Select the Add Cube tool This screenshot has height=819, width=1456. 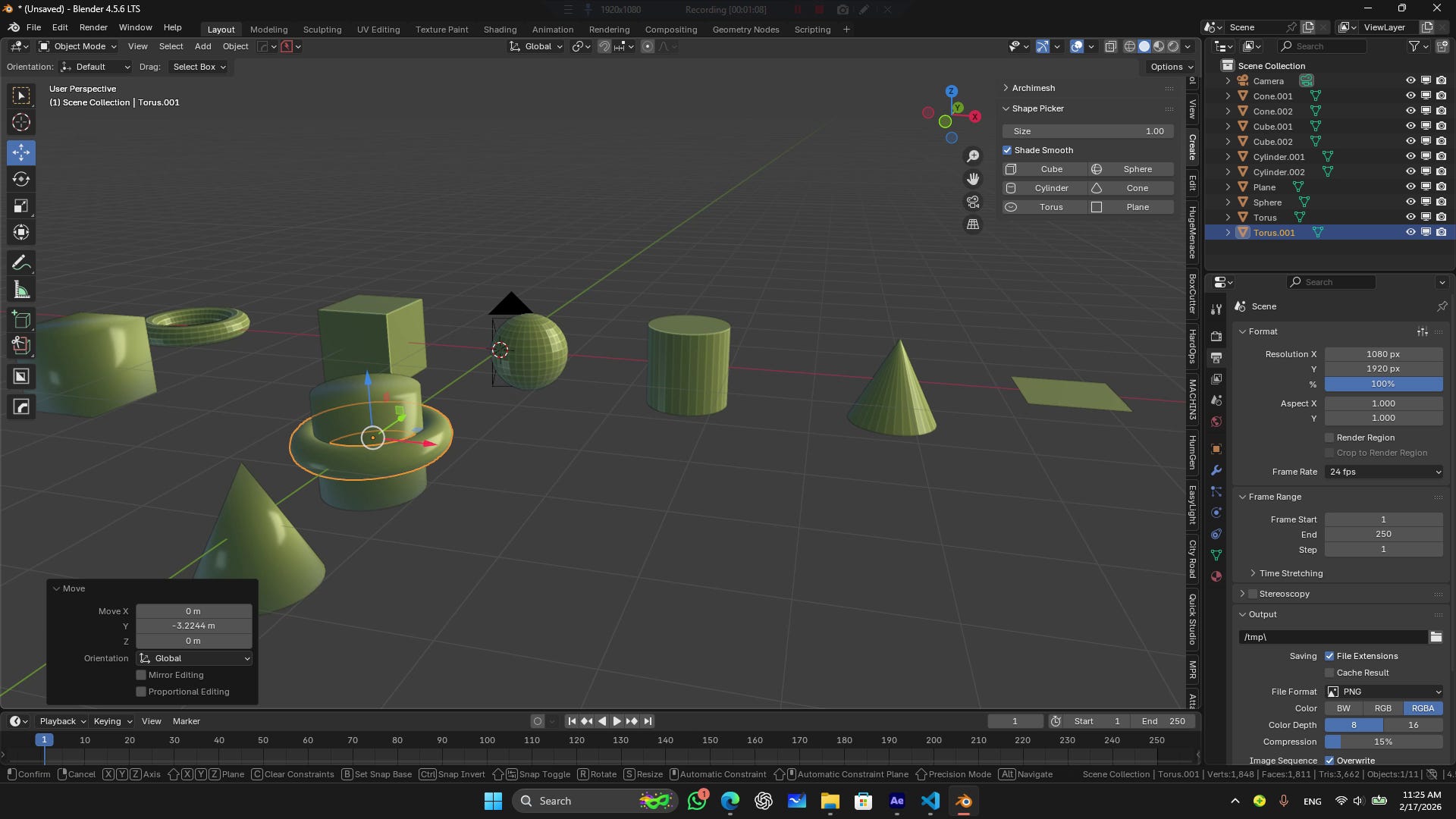click(x=21, y=319)
